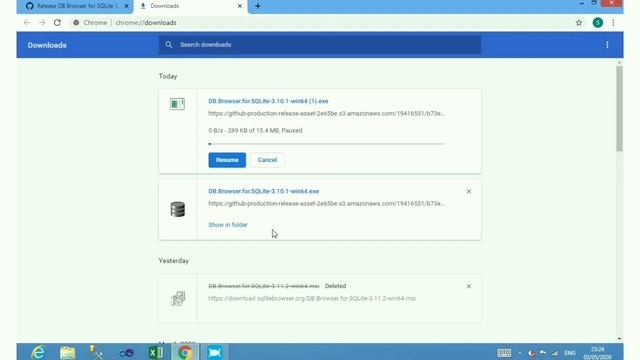Image resolution: width=640 pixels, height=360 pixels.
Task: Open Chrome profile avatar
Action: (598, 23)
